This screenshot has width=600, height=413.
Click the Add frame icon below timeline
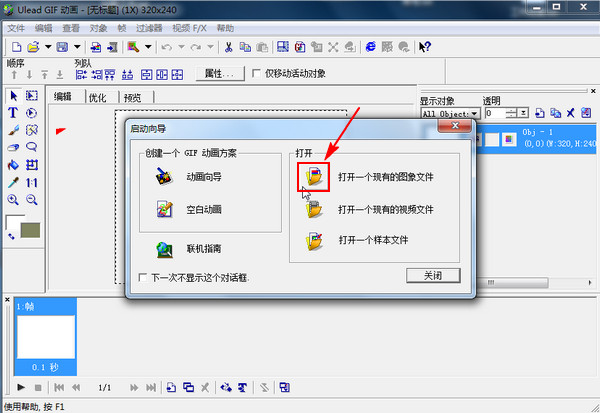[x=171, y=387]
